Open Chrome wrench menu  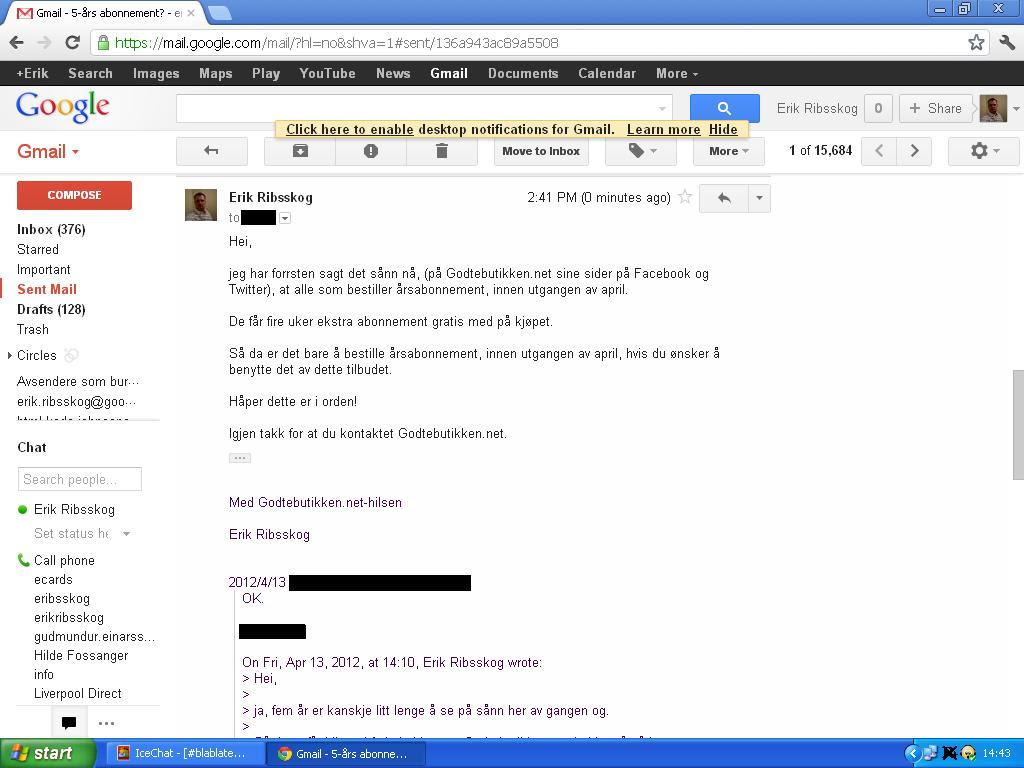(1007, 43)
